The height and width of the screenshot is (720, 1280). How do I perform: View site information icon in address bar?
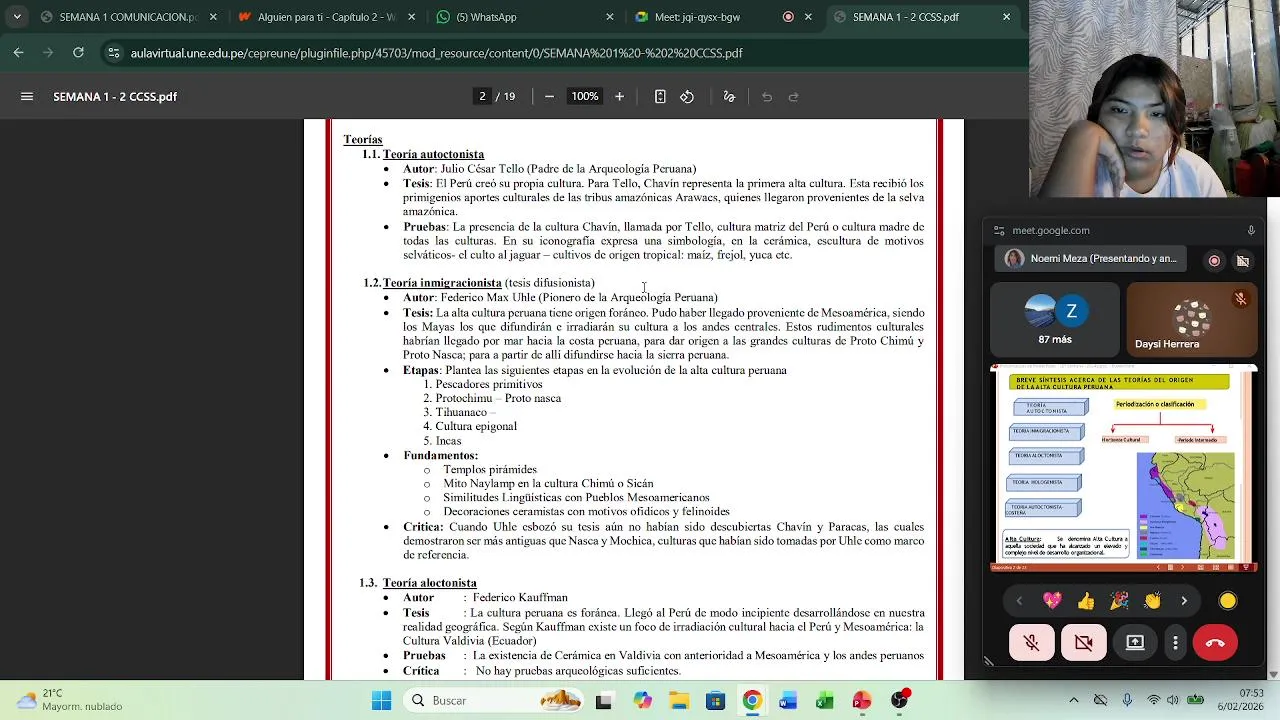coord(114,53)
